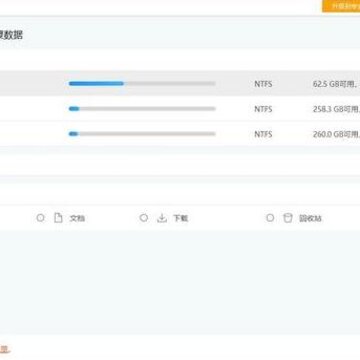The height and width of the screenshot is (360, 360).
Task: Click the download arrow icon
Action: (162, 218)
